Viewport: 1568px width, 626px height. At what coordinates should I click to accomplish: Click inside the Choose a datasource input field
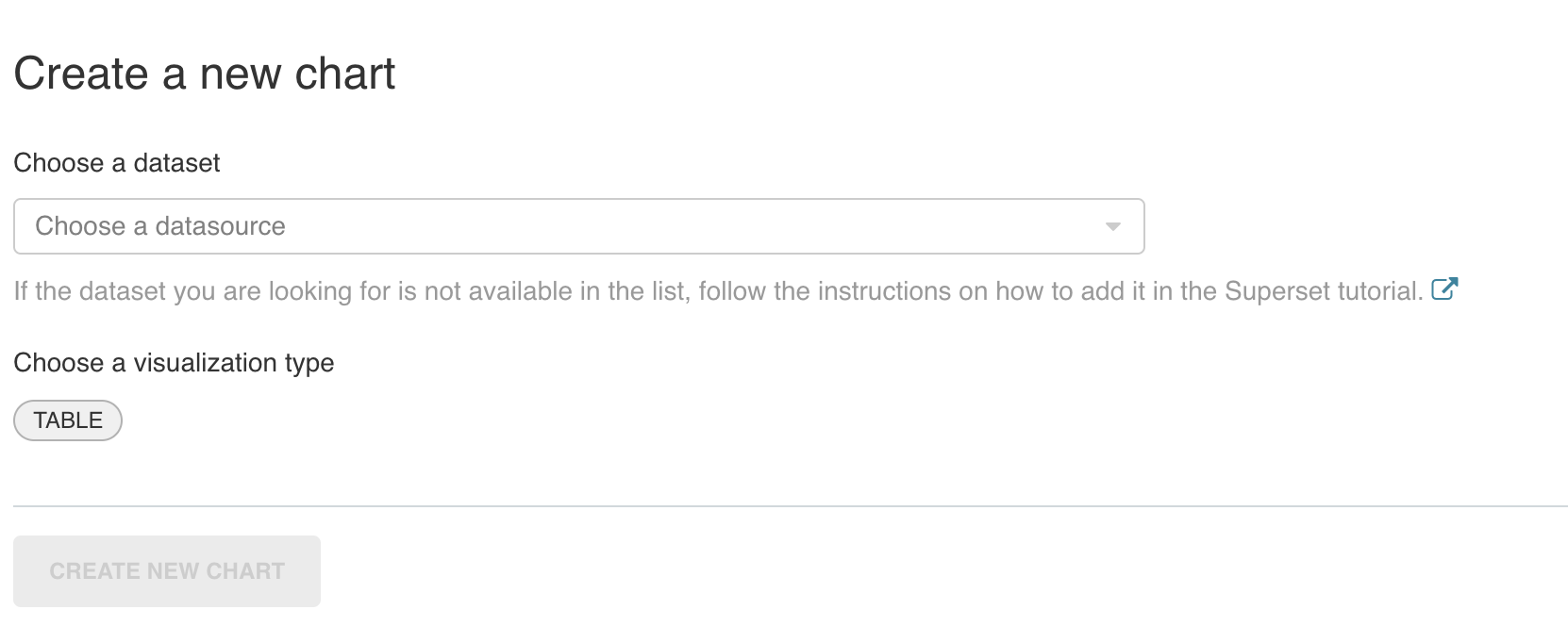click(x=377, y=226)
